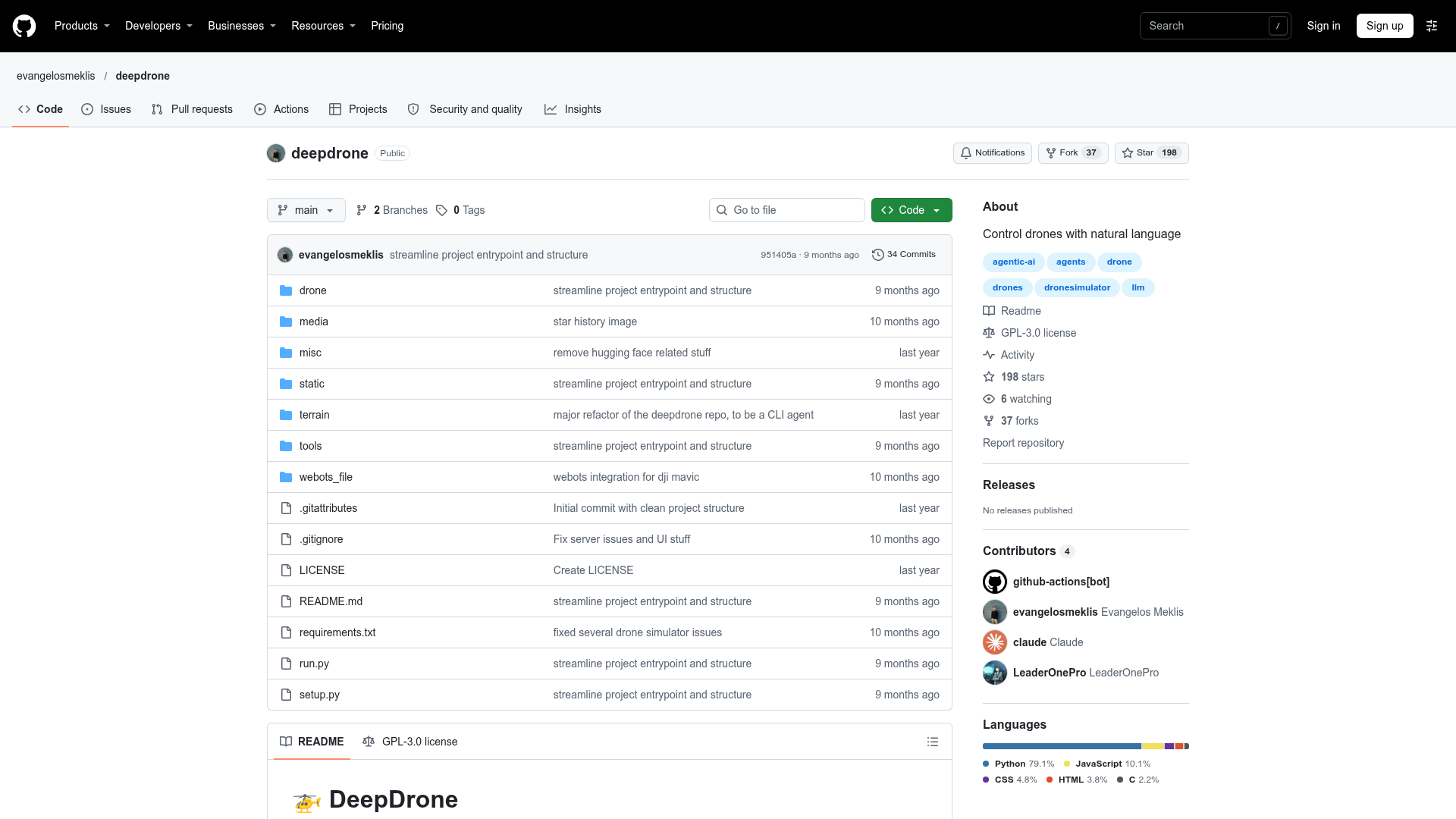Click the Notifications button
Screen dimensions: 1456x819
coord(992,153)
